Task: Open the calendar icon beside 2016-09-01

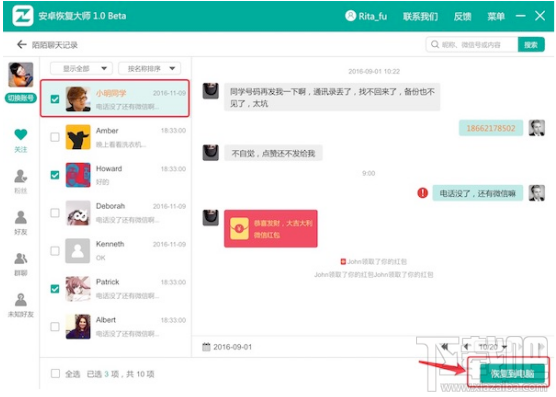Action: 206,347
